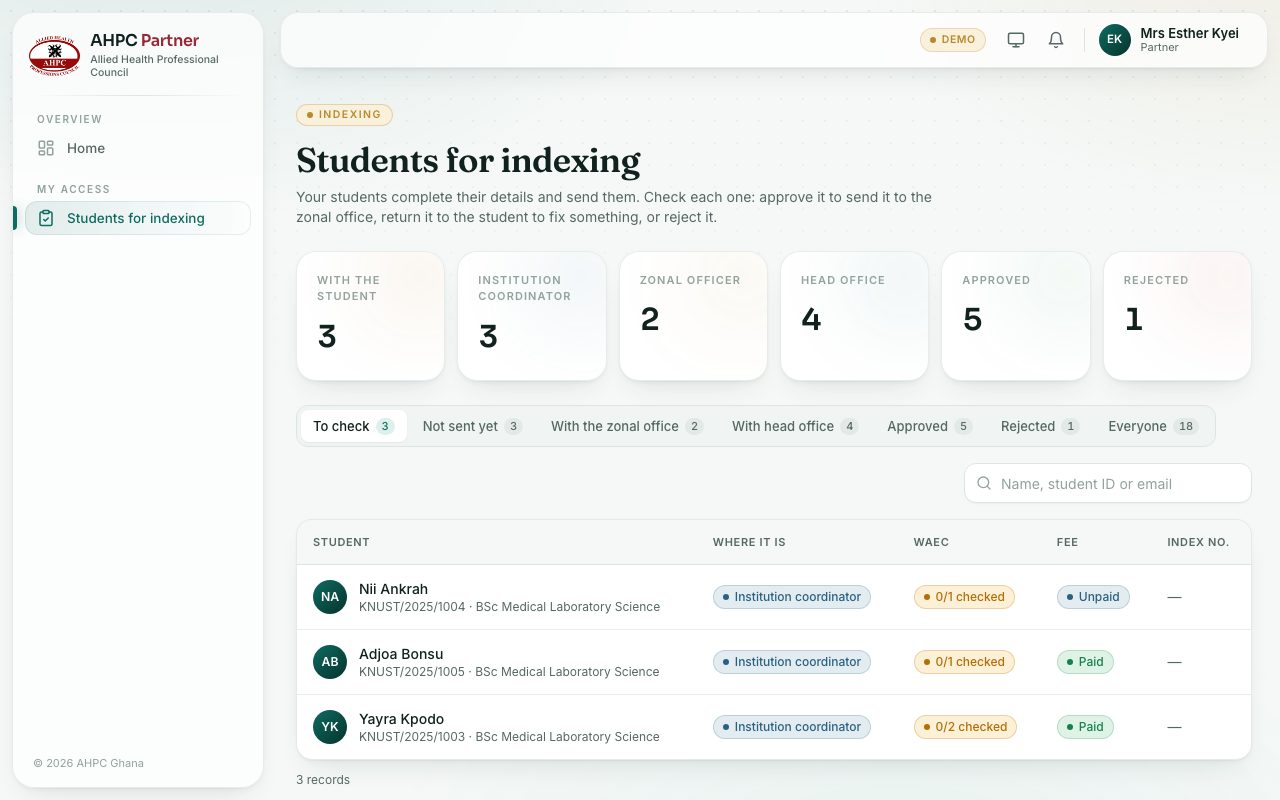Click the Approved stat card showing 5
This screenshot has height=800, width=1280.
[x=1016, y=316]
